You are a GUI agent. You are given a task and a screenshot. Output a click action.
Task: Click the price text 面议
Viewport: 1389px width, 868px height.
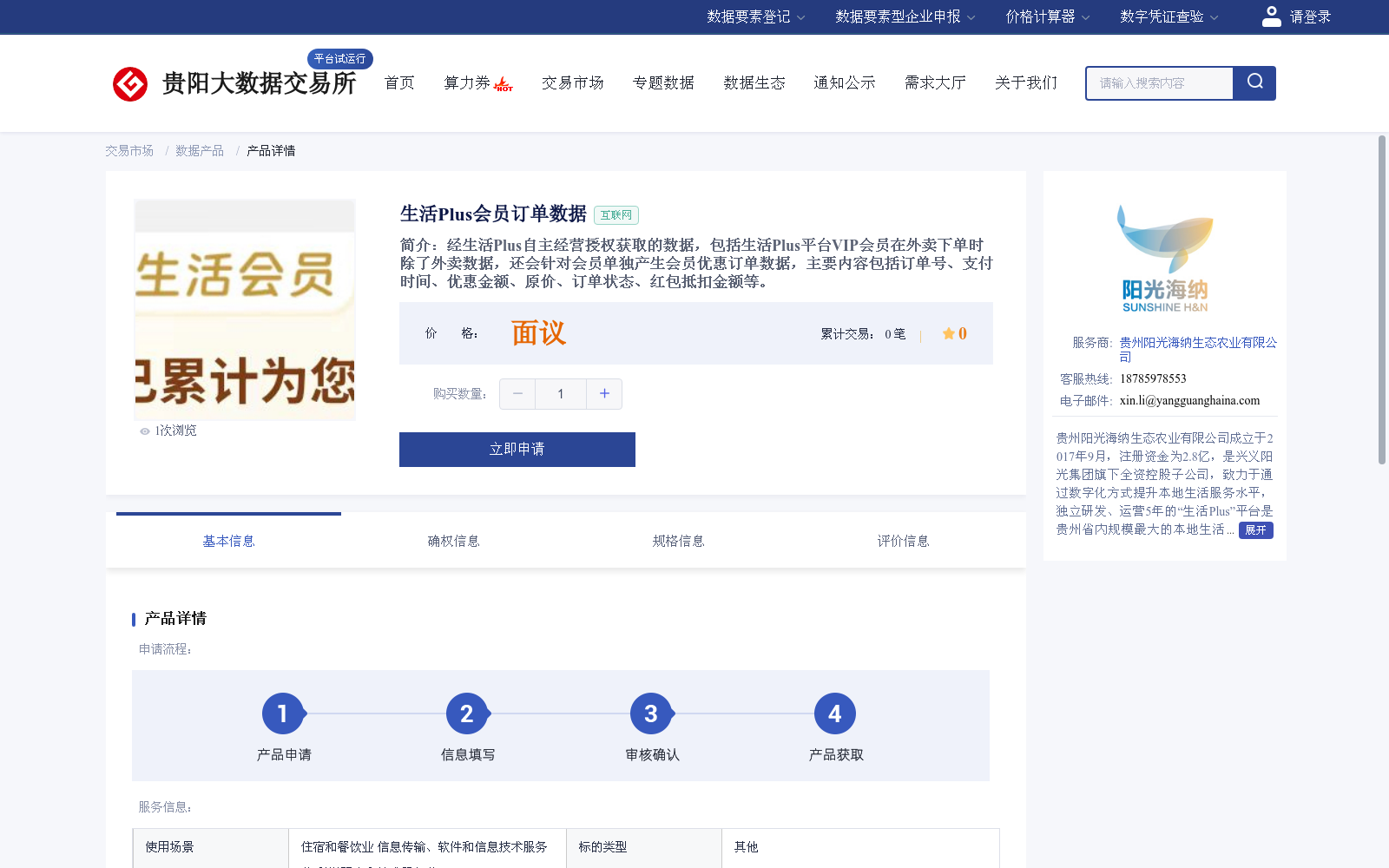(538, 333)
